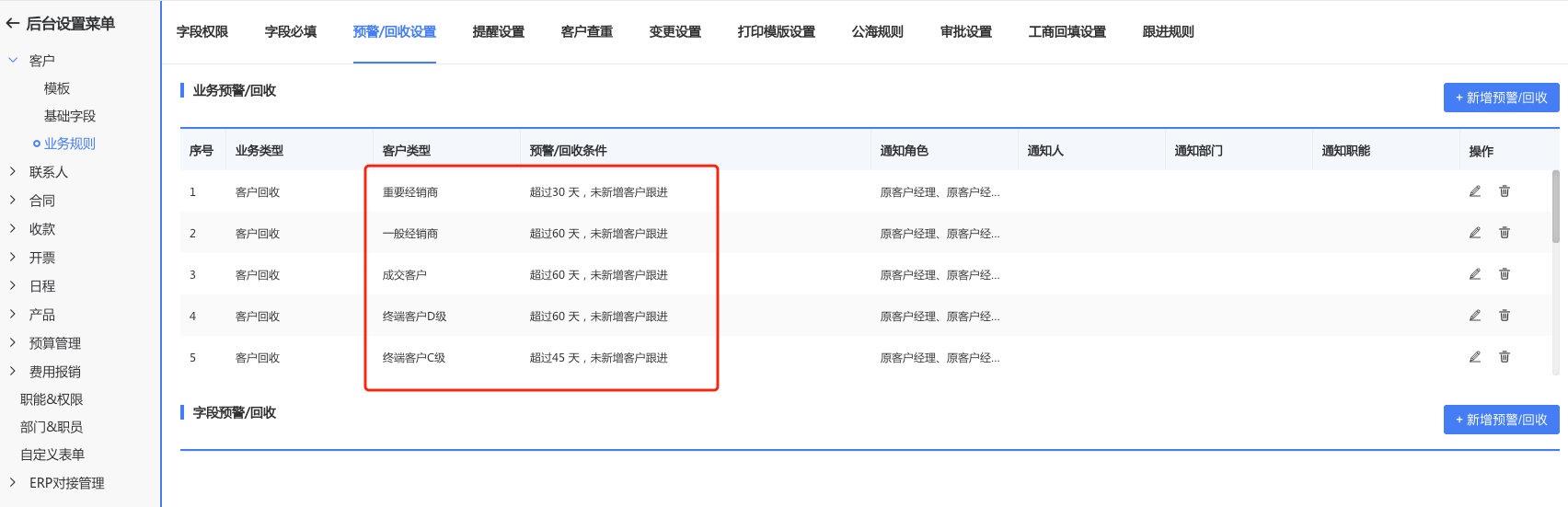Expand the 收款 menu section

tap(13, 229)
